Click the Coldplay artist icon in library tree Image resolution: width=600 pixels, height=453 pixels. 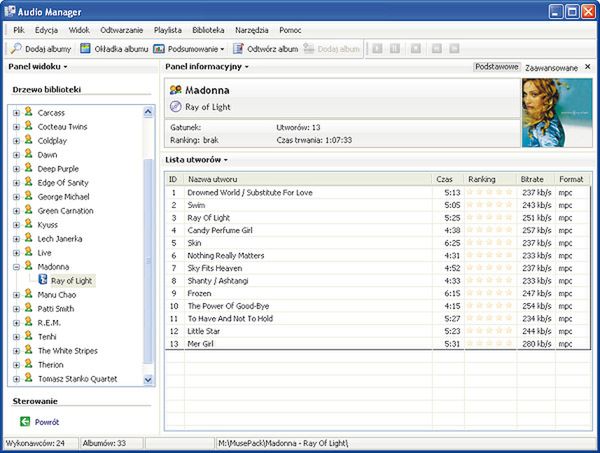[29, 141]
